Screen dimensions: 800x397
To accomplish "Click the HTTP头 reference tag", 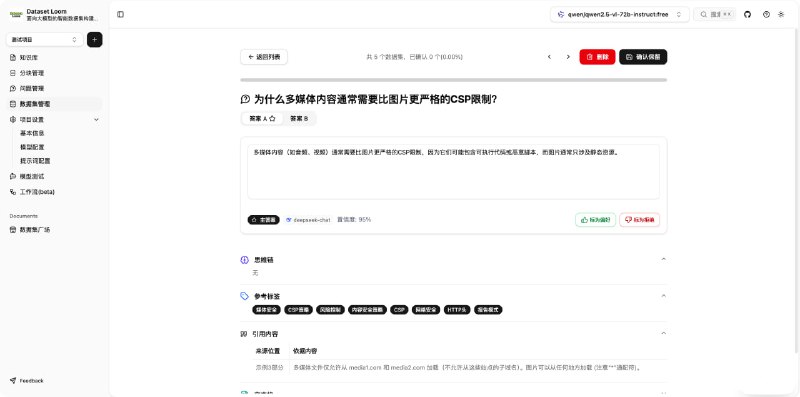I will pos(457,310).
